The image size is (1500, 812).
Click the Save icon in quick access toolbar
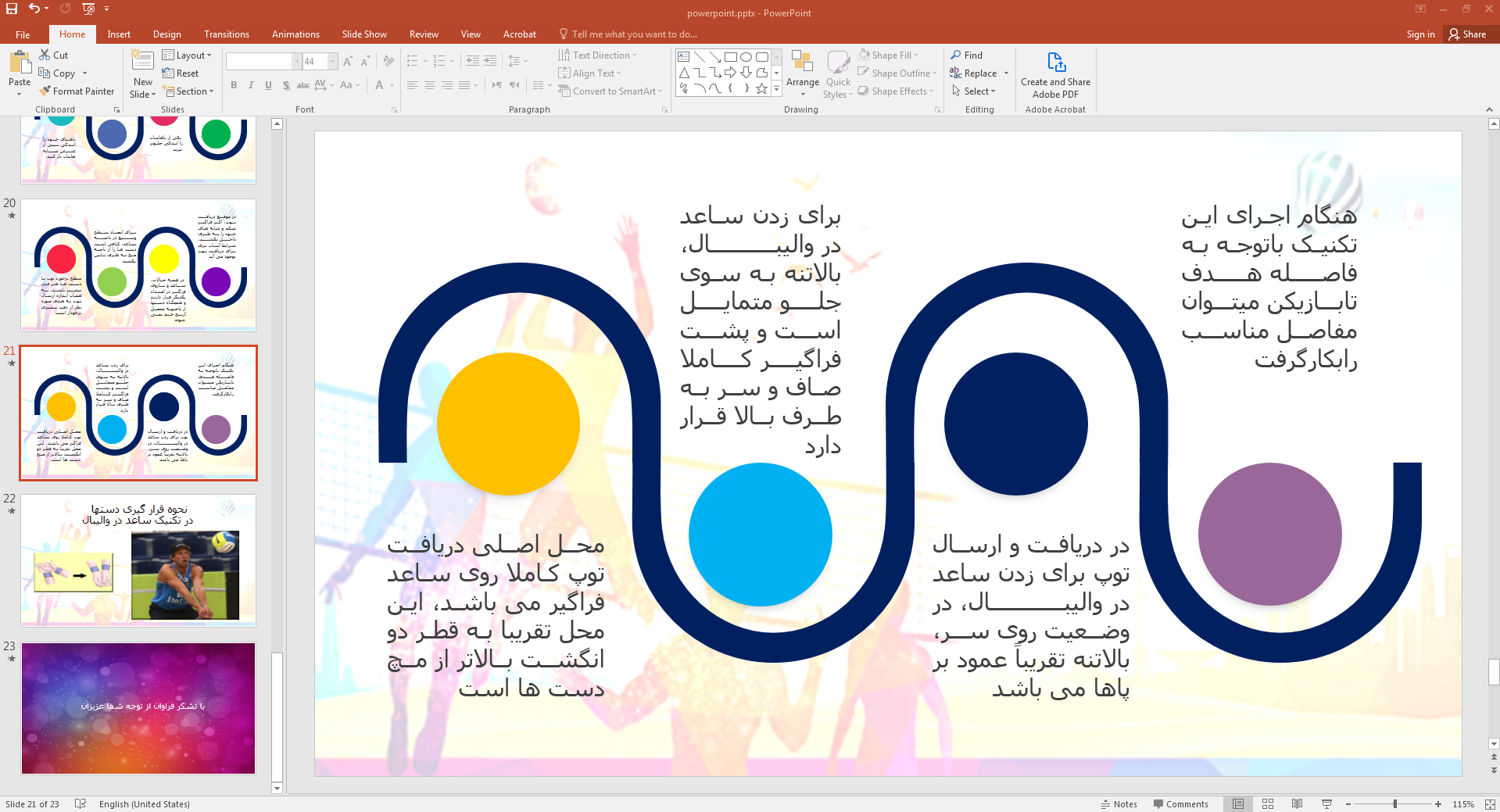coord(12,9)
